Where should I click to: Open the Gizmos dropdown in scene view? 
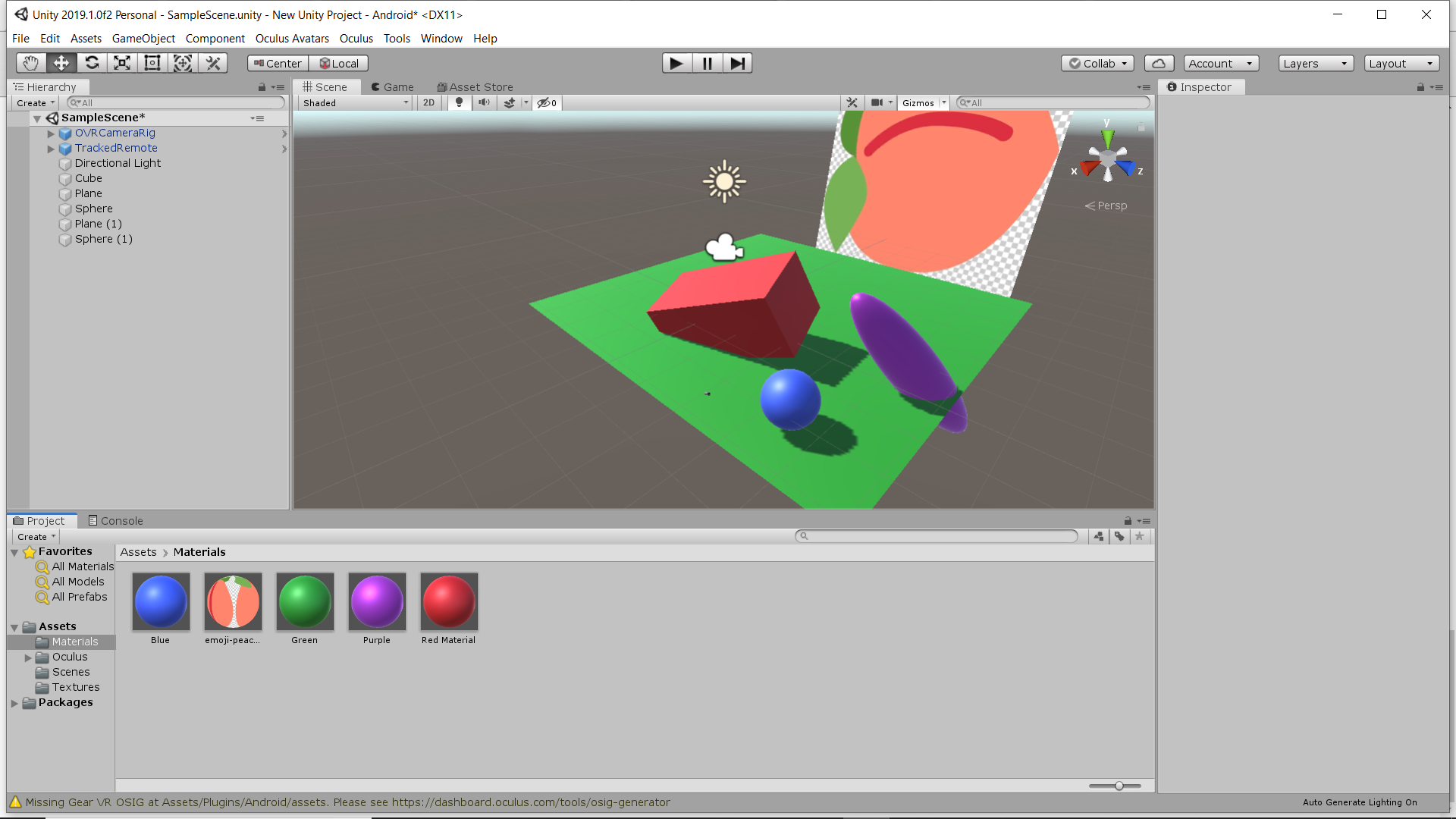[924, 103]
